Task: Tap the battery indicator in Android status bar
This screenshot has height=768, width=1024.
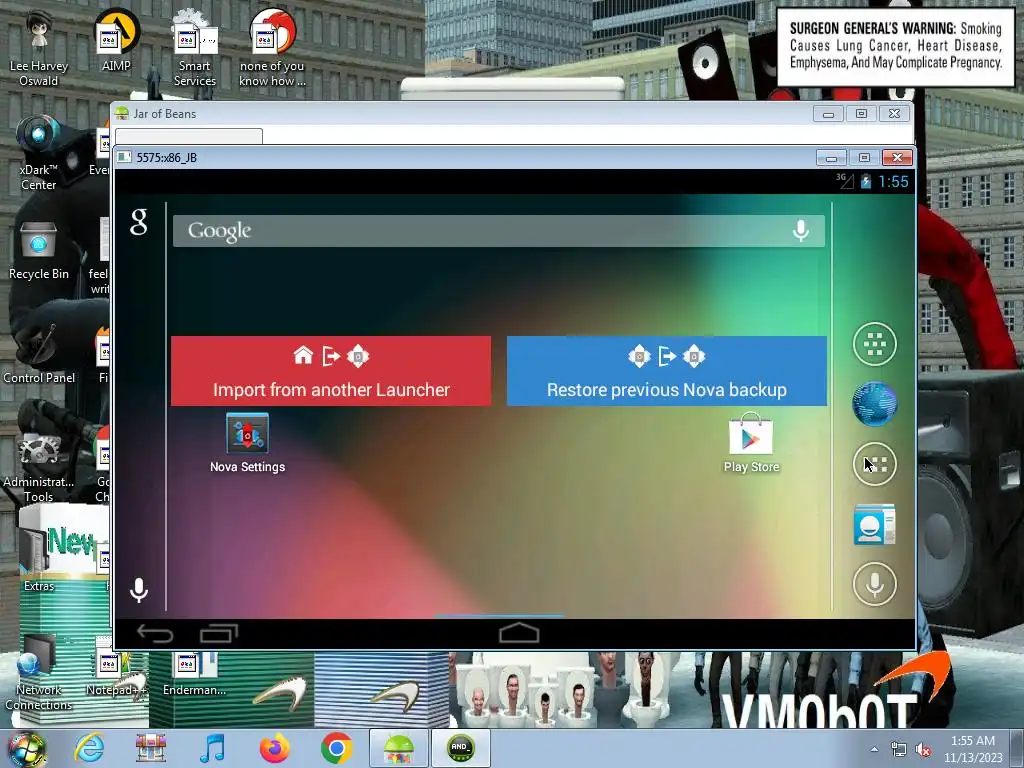Action: tap(865, 182)
